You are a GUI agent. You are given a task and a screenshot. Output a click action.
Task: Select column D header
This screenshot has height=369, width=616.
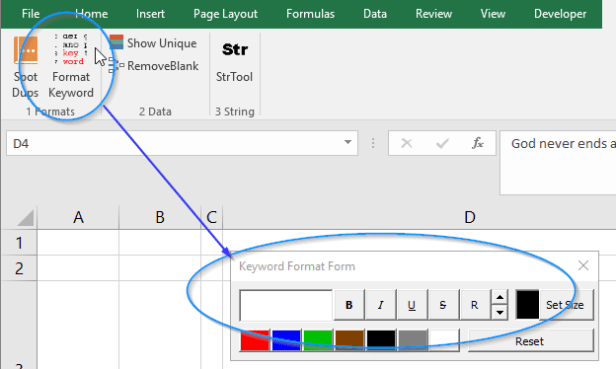[x=420, y=217]
